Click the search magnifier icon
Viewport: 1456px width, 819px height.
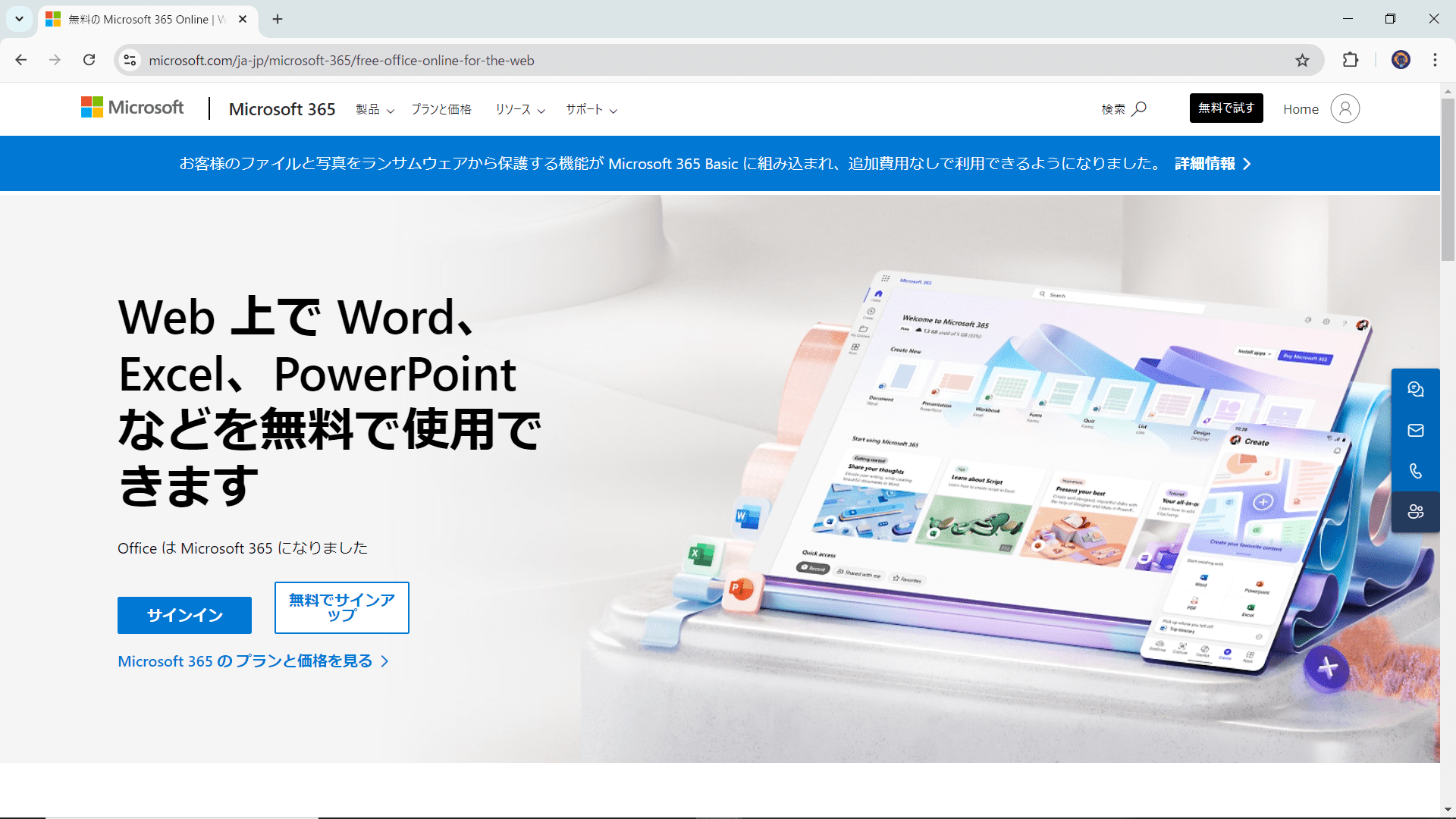tap(1139, 109)
